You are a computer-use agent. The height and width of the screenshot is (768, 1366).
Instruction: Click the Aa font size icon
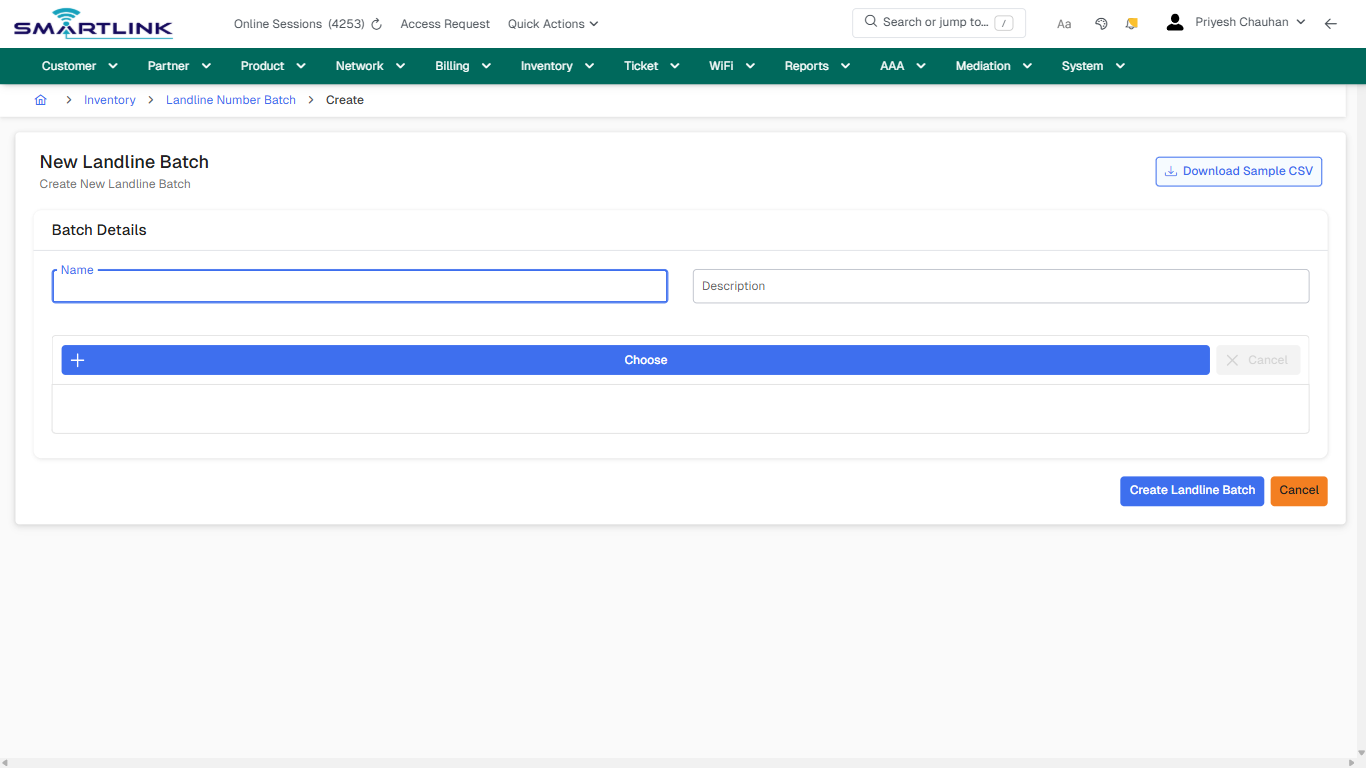1064,23
